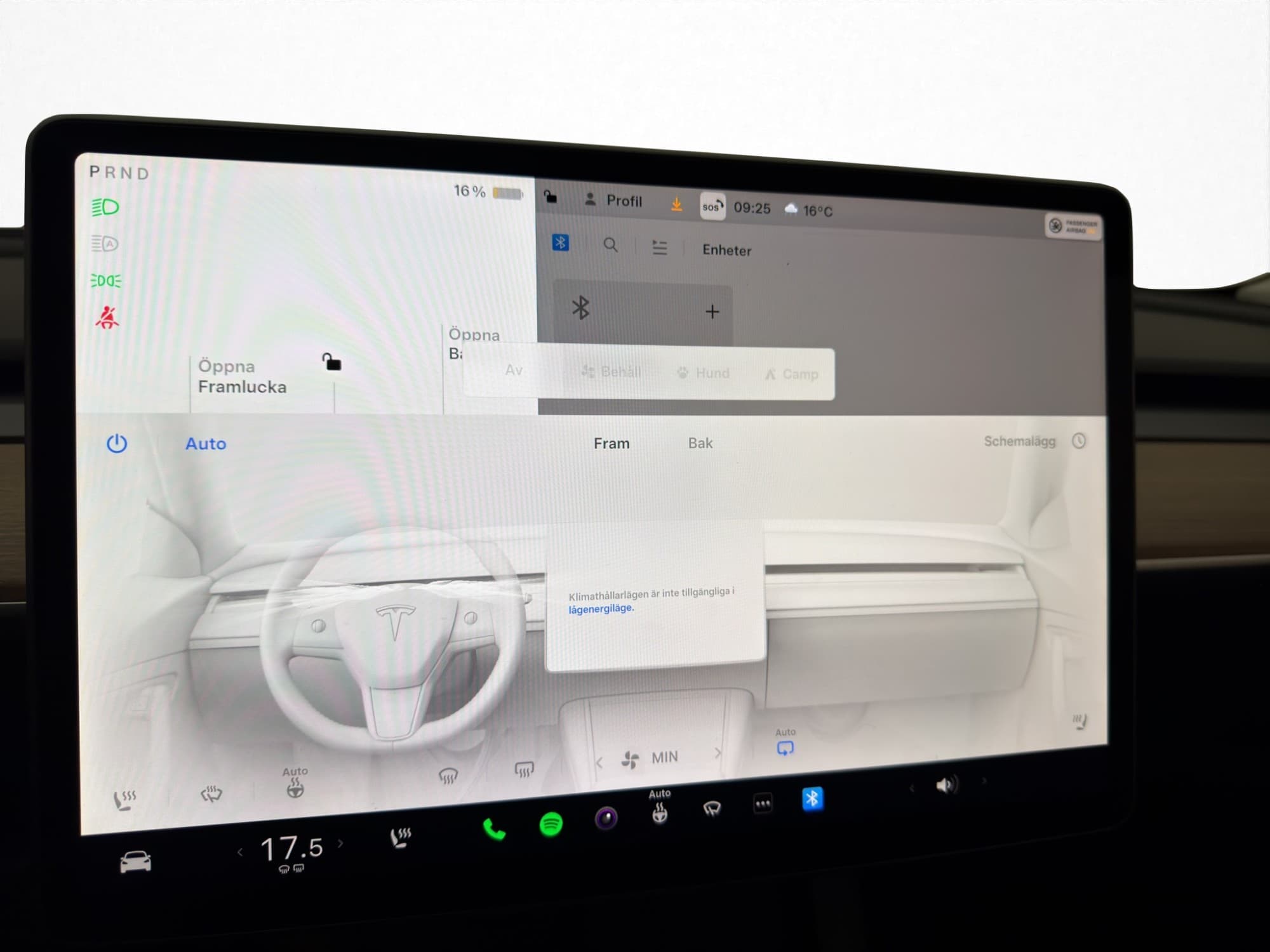Open the more apps dots icon
The height and width of the screenshot is (952, 1270).
tap(763, 803)
